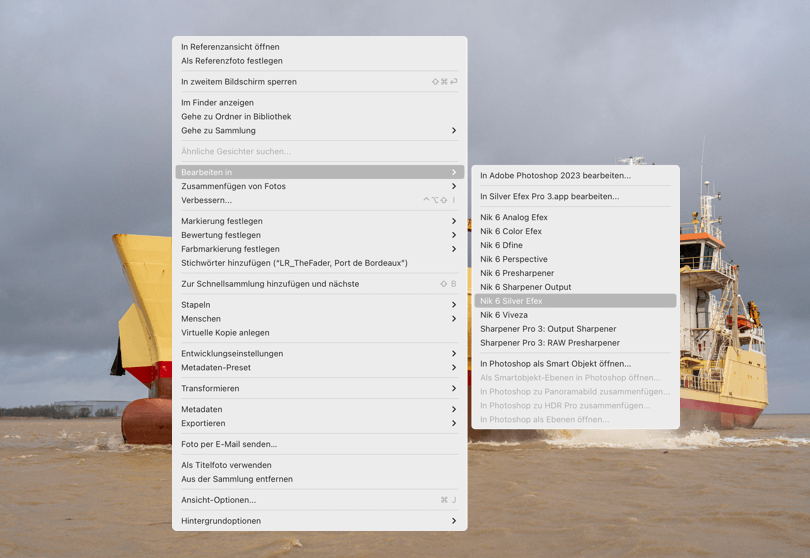
Task: Choose 'Sharpener Pro 3: Output Sharpener'
Action: pyautogui.click(x=575, y=329)
